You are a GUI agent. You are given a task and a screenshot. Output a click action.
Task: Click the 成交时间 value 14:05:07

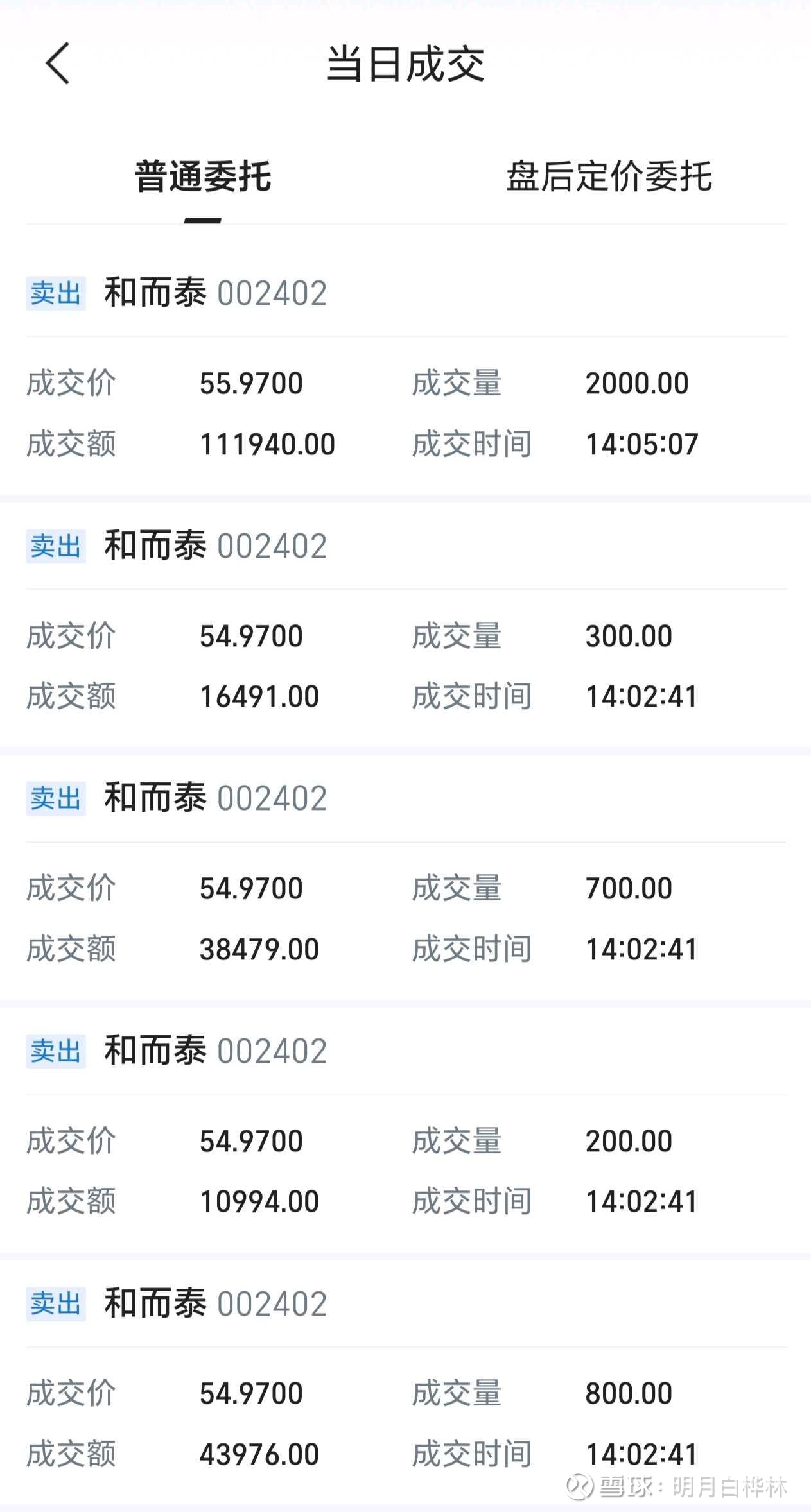click(642, 444)
